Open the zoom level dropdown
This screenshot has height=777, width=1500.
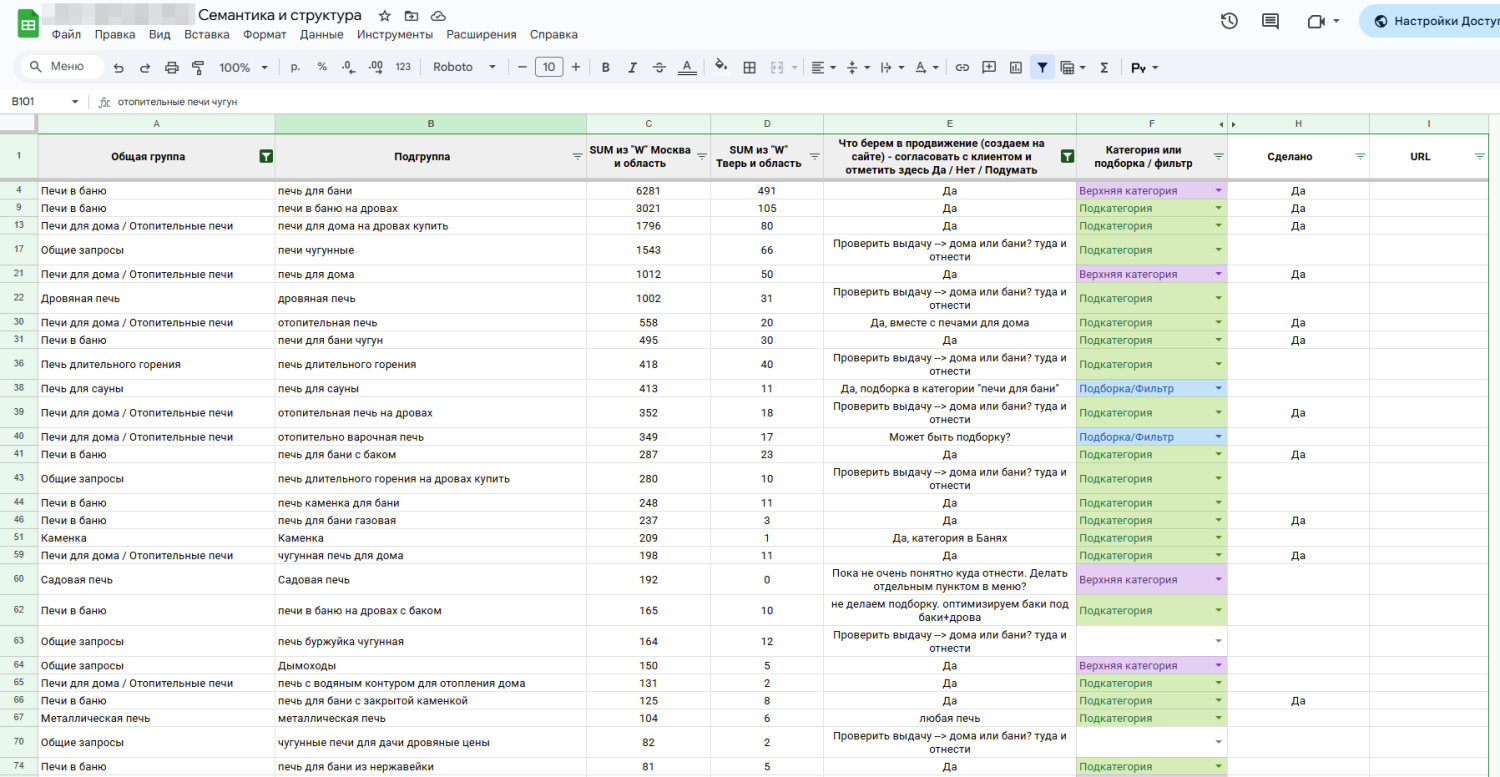pyautogui.click(x=243, y=68)
